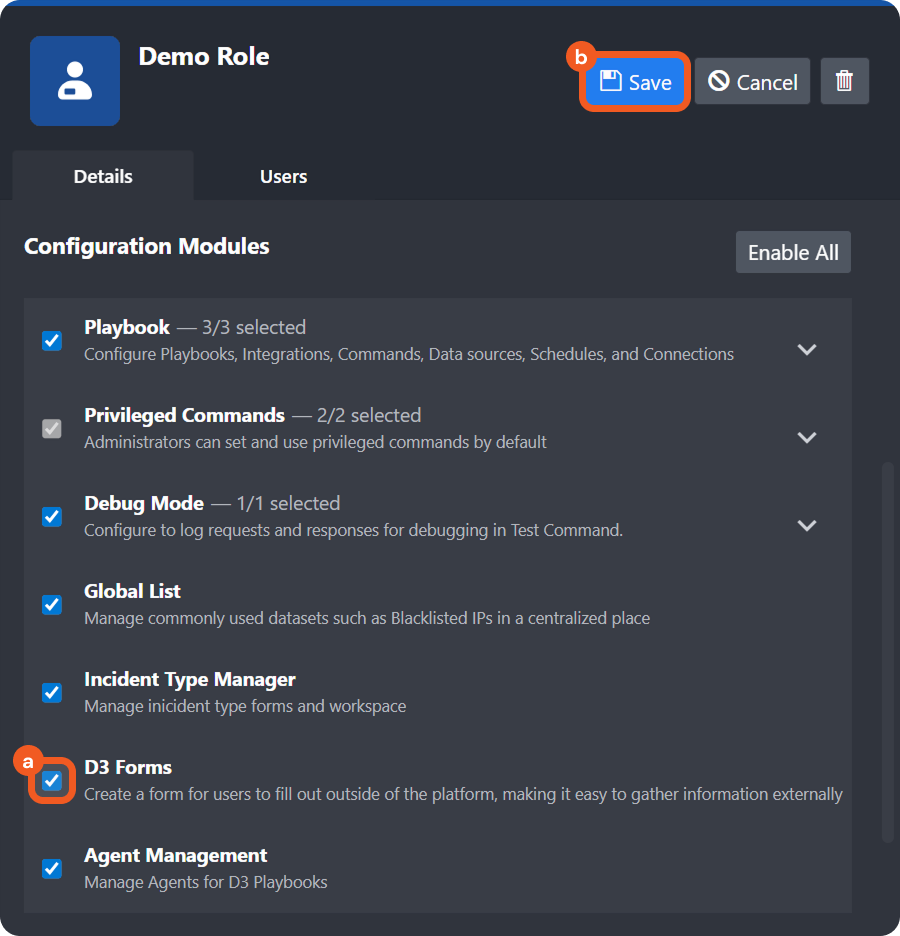Save the Demo Role changes
Image resolution: width=900 pixels, height=936 pixels.
[x=635, y=82]
